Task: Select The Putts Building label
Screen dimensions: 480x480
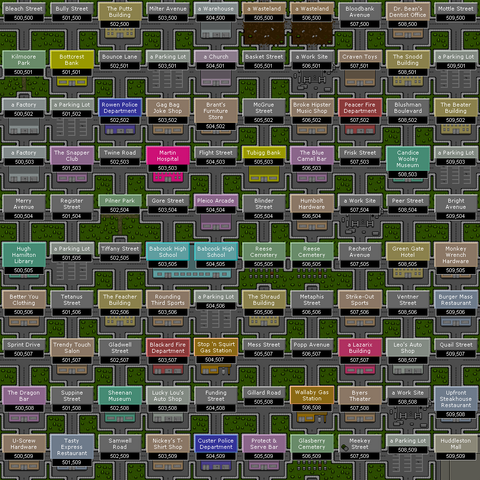Action: [120, 12]
